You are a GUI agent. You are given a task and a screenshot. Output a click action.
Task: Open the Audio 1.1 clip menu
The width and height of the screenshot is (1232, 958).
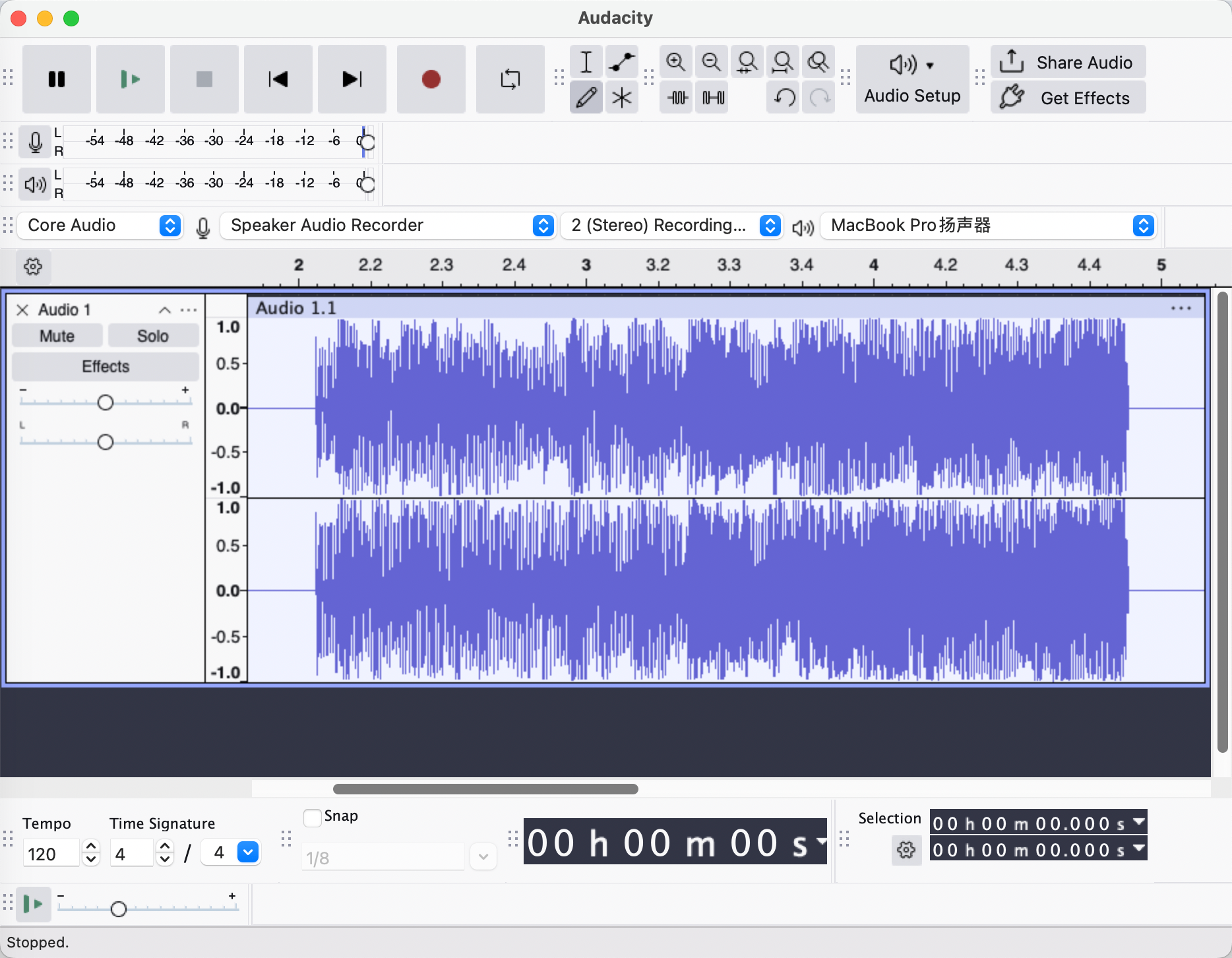[x=1180, y=307]
